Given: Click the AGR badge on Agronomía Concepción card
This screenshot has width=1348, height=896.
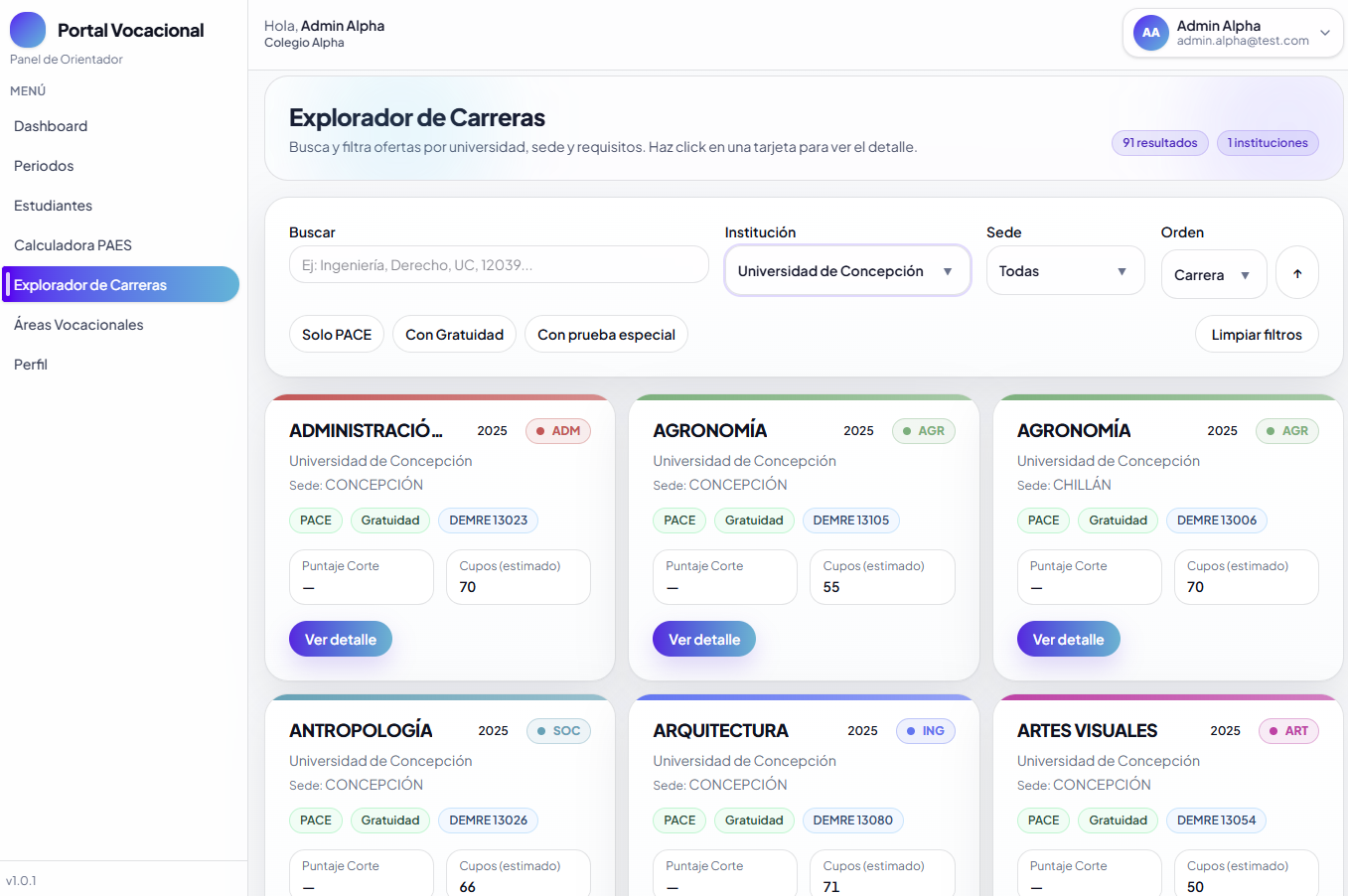Looking at the screenshot, I should tap(923, 430).
